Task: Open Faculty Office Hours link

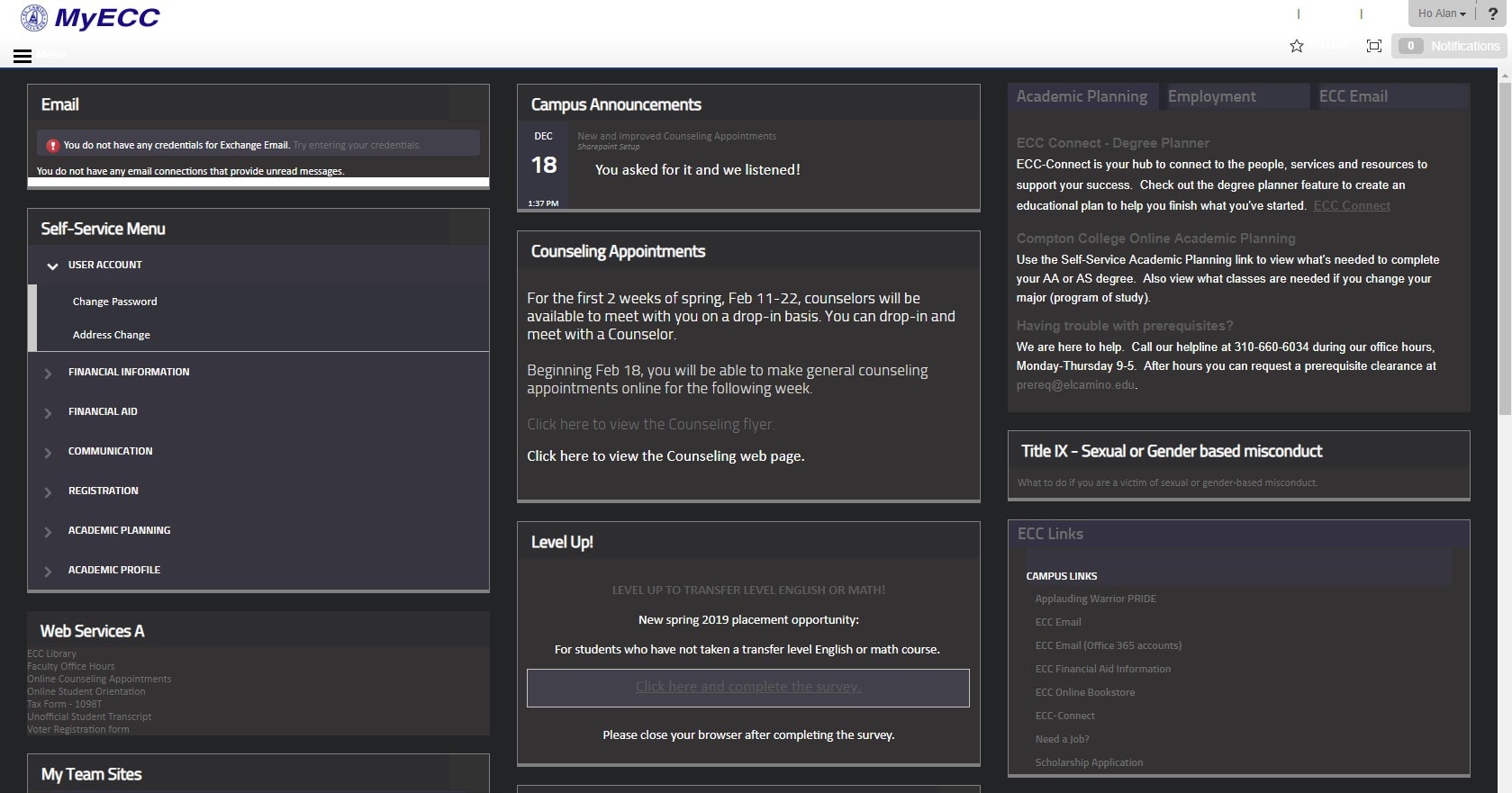Action: pos(71,667)
